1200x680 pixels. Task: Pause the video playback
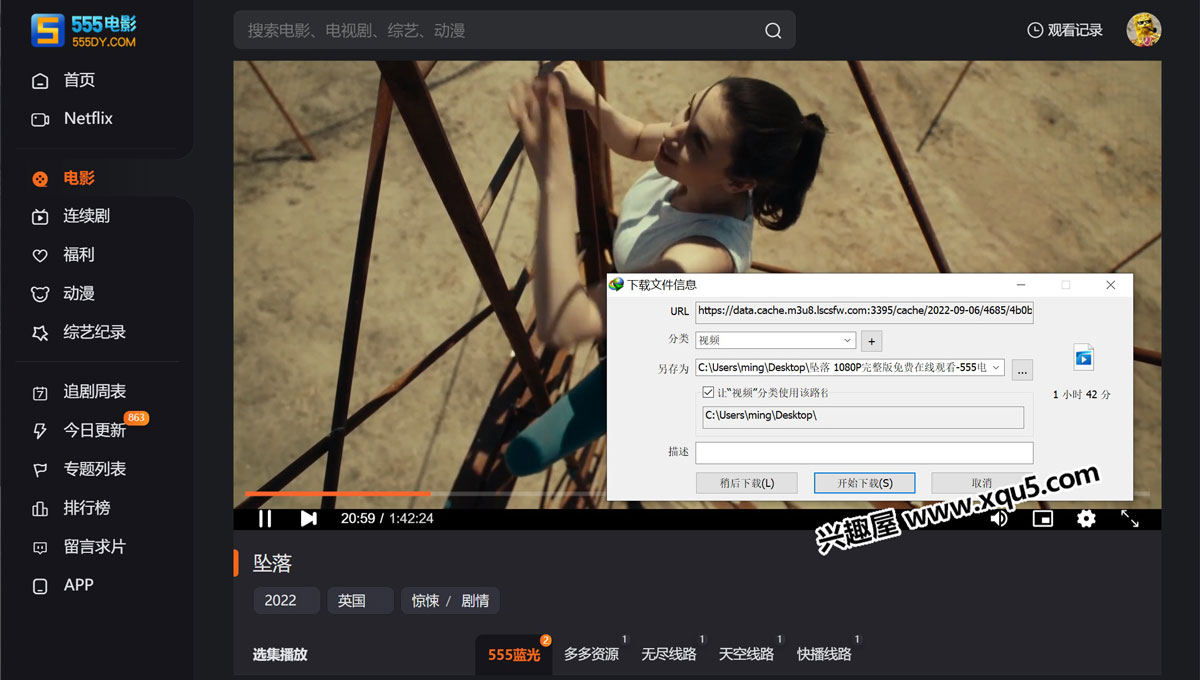pyautogui.click(x=265, y=518)
